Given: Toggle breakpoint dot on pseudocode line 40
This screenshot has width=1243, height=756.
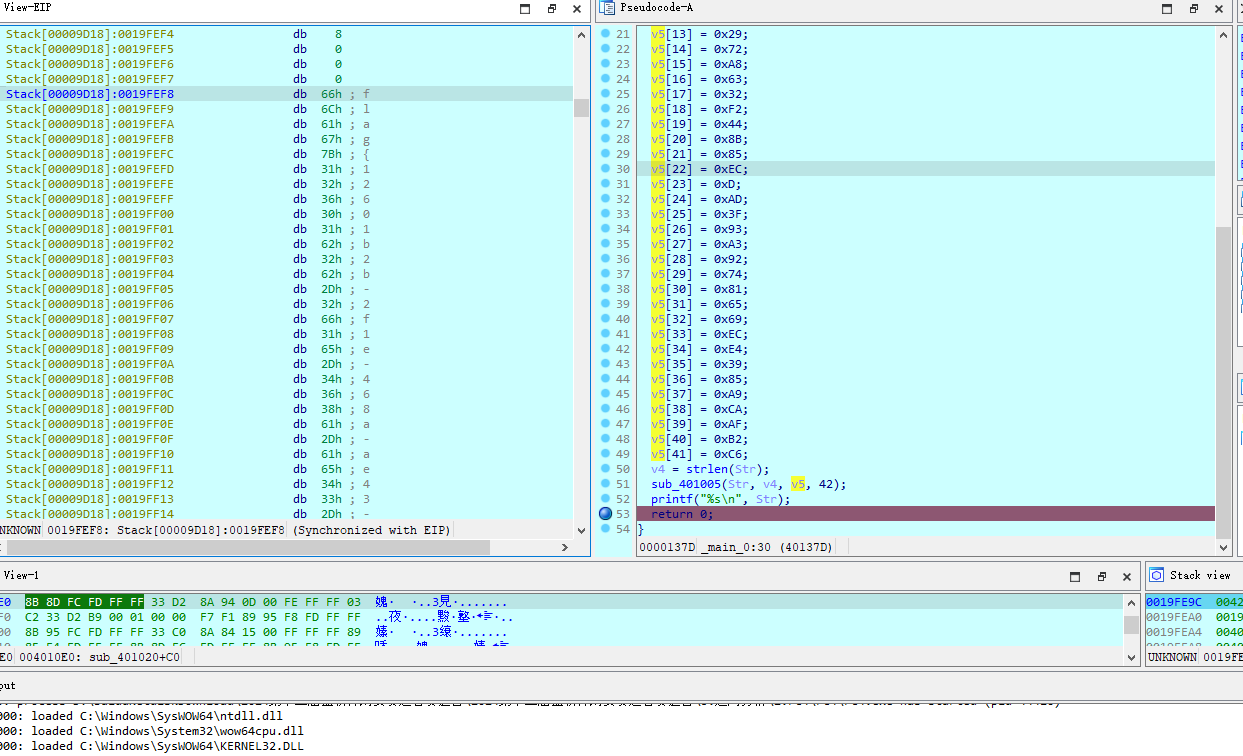Looking at the screenshot, I should click(x=606, y=319).
